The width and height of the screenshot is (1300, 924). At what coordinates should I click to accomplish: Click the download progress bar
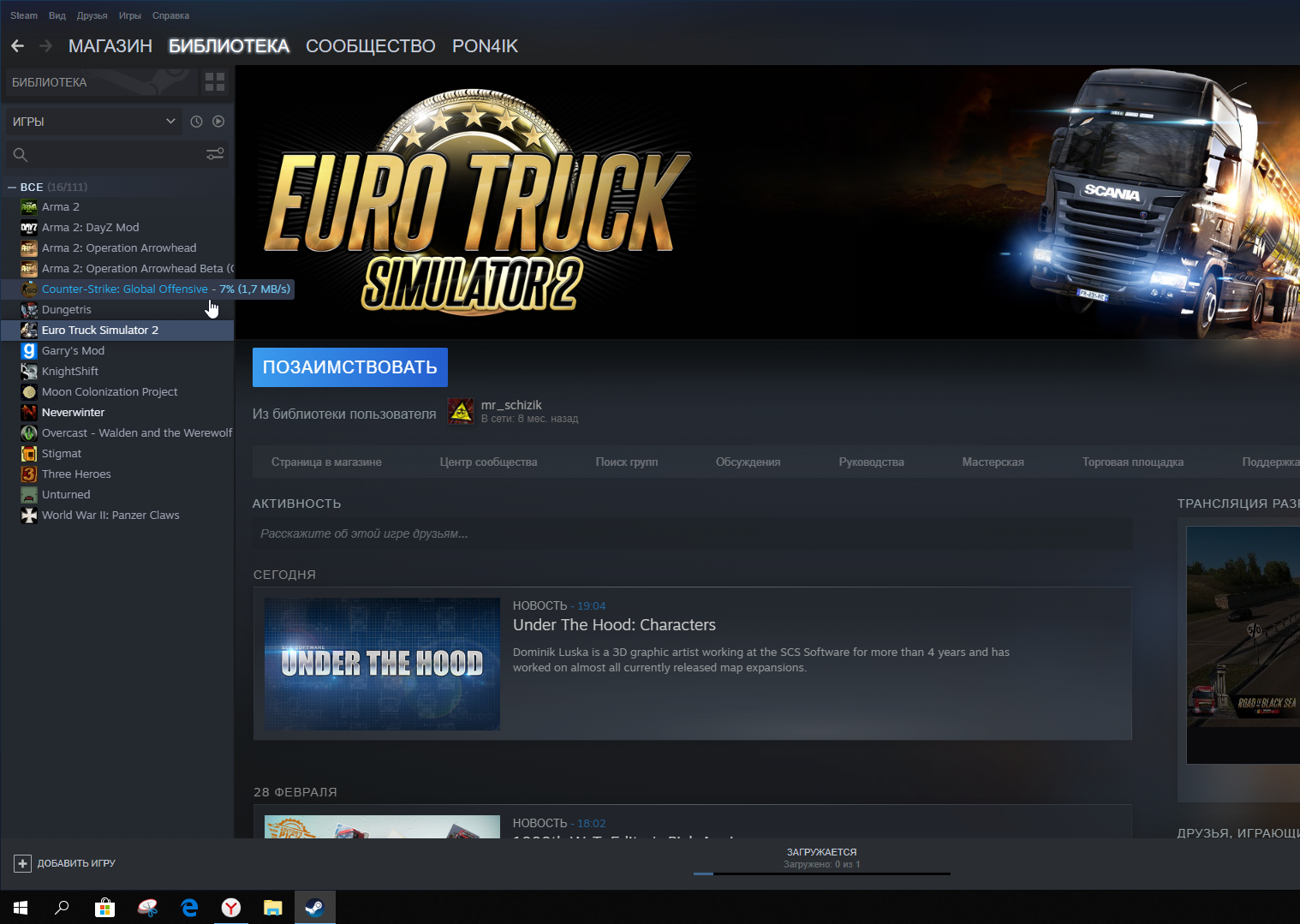[x=822, y=873]
